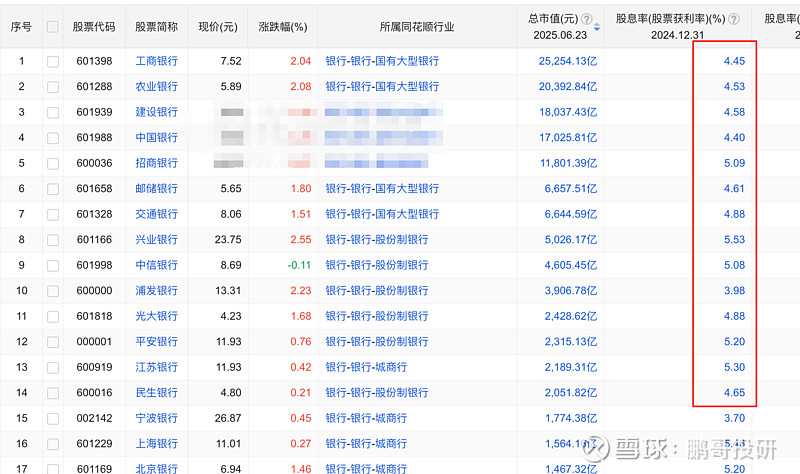Tick checkbox beside 招商银行
Viewport: 800px width, 474px height.
pyautogui.click(x=53, y=163)
